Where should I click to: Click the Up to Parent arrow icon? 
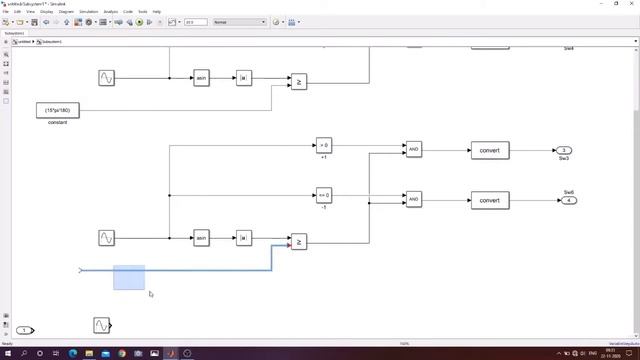[x=67, y=22]
